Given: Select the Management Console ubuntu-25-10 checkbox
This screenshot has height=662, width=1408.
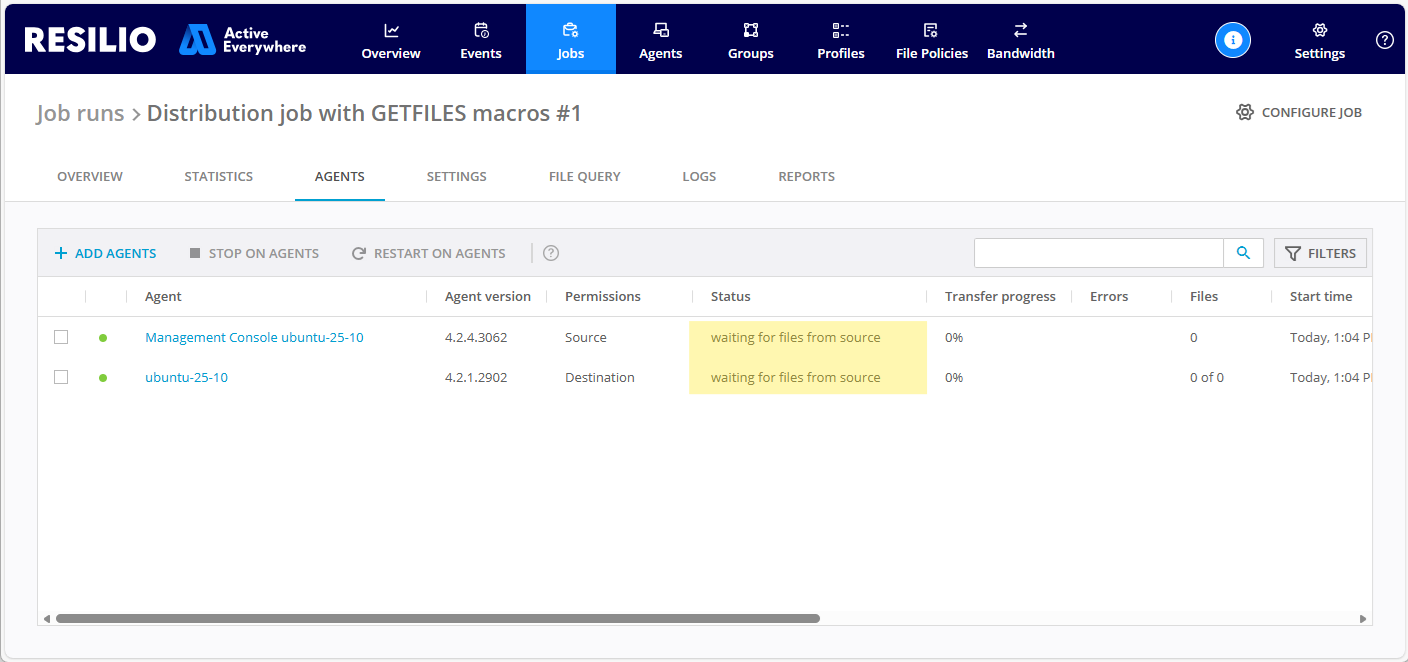Looking at the screenshot, I should click(61, 337).
